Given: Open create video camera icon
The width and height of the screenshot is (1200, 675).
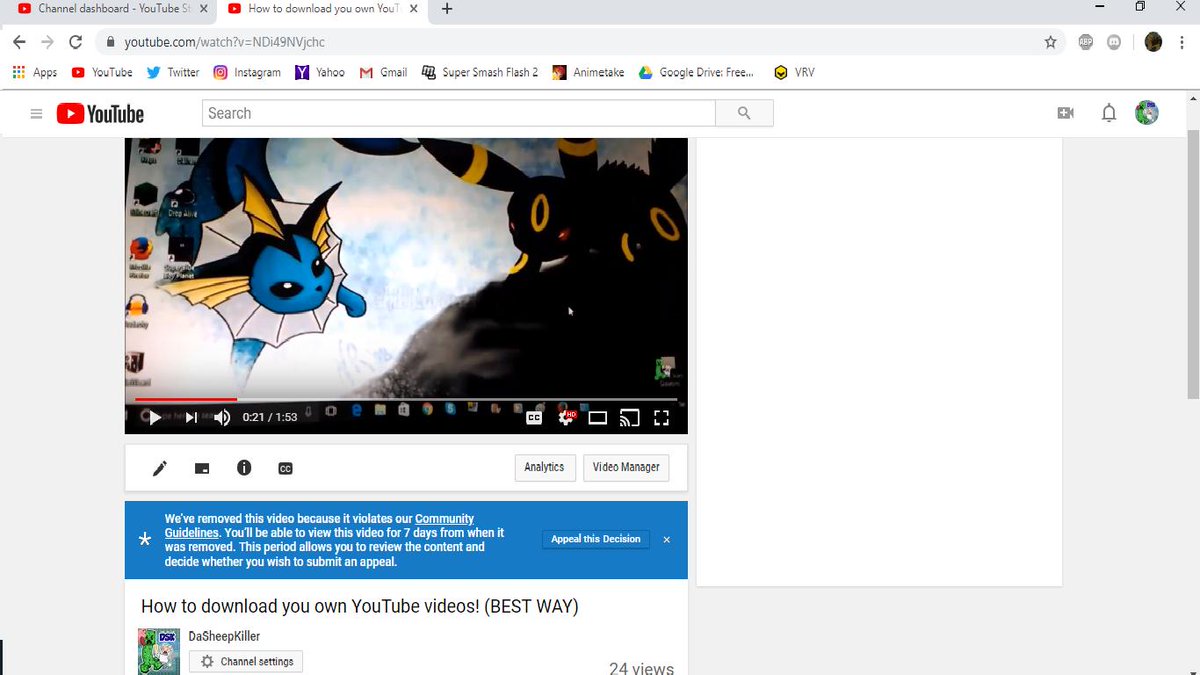Looking at the screenshot, I should (x=1065, y=113).
